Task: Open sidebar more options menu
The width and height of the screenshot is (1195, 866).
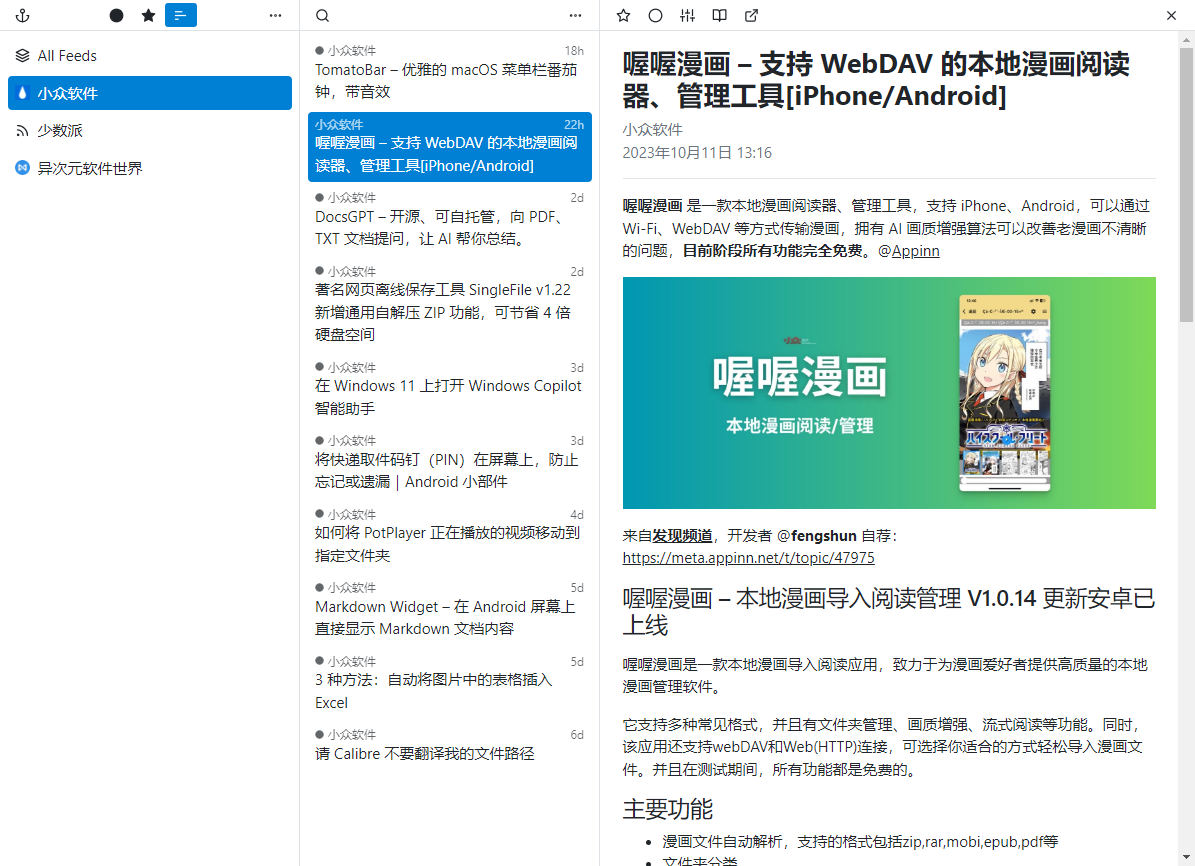Action: point(275,15)
